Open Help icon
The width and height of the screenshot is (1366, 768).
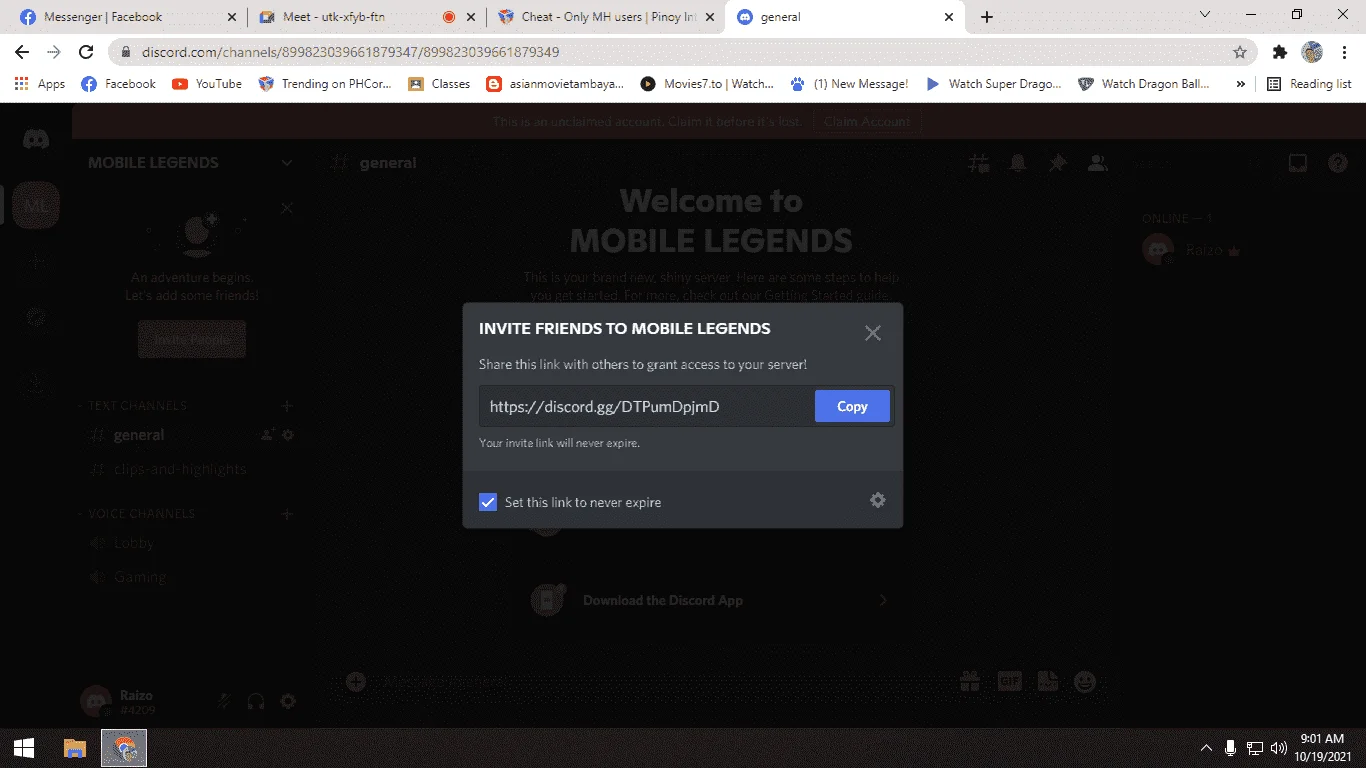click(x=1338, y=163)
